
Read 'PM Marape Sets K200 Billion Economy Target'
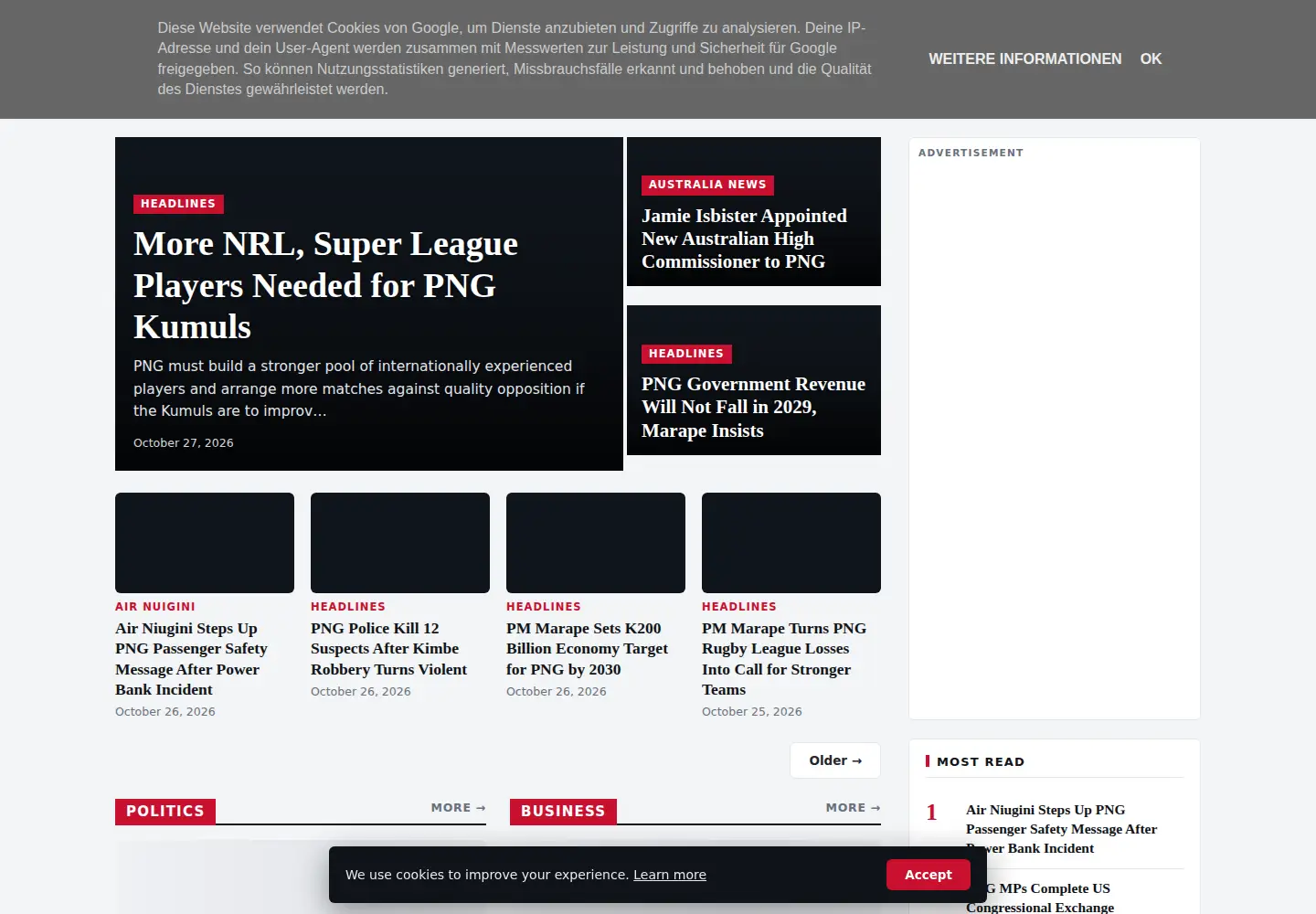pyautogui.click(x=587, y=649)
